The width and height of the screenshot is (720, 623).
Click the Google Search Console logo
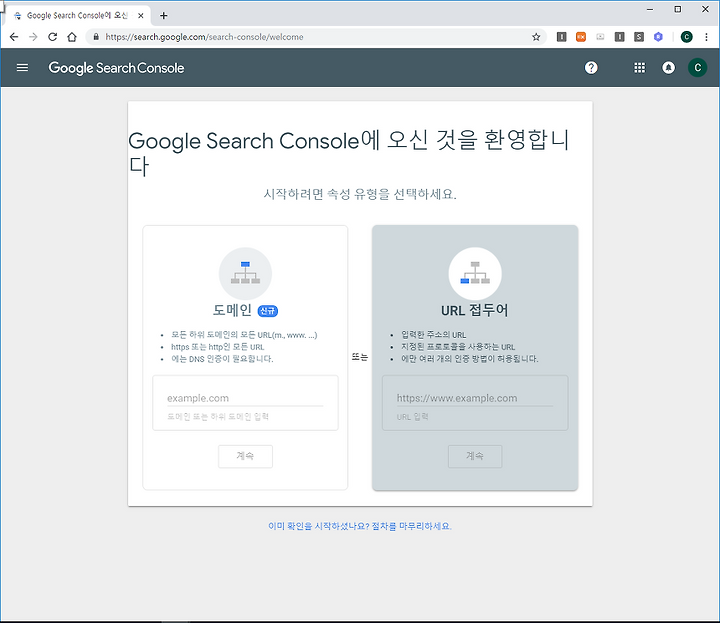(x=116, y=68)
